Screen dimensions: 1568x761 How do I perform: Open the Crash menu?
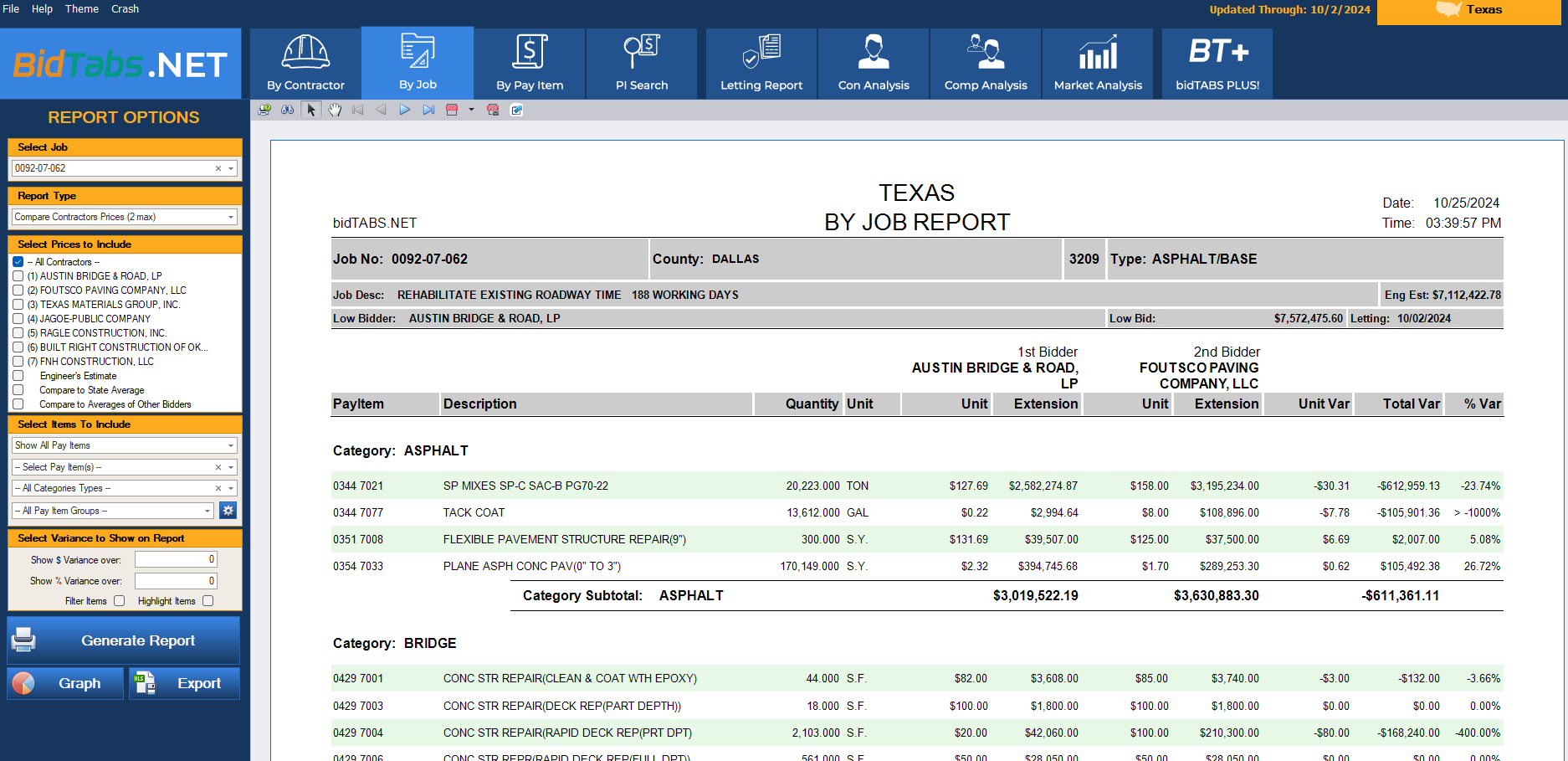(125, 9)
